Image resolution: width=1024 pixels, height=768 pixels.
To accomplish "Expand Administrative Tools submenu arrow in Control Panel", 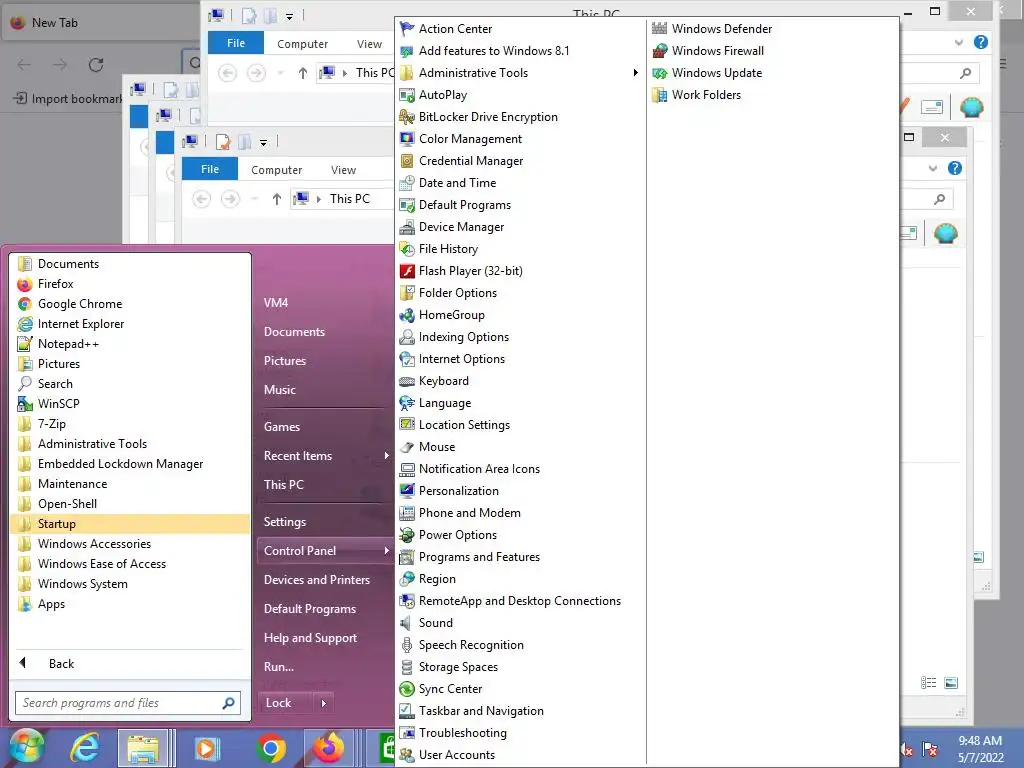I will tap(635, 72).
